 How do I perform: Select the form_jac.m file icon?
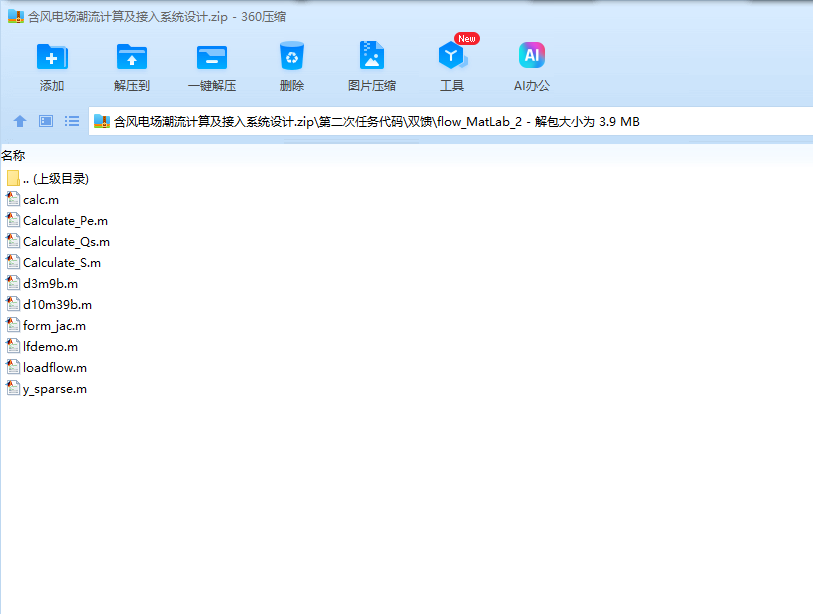pyautogui.click(x=13, y=325)
